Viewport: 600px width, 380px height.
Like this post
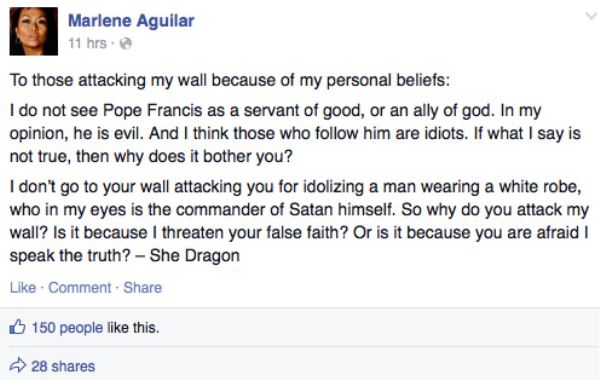[x=23, y=287]
